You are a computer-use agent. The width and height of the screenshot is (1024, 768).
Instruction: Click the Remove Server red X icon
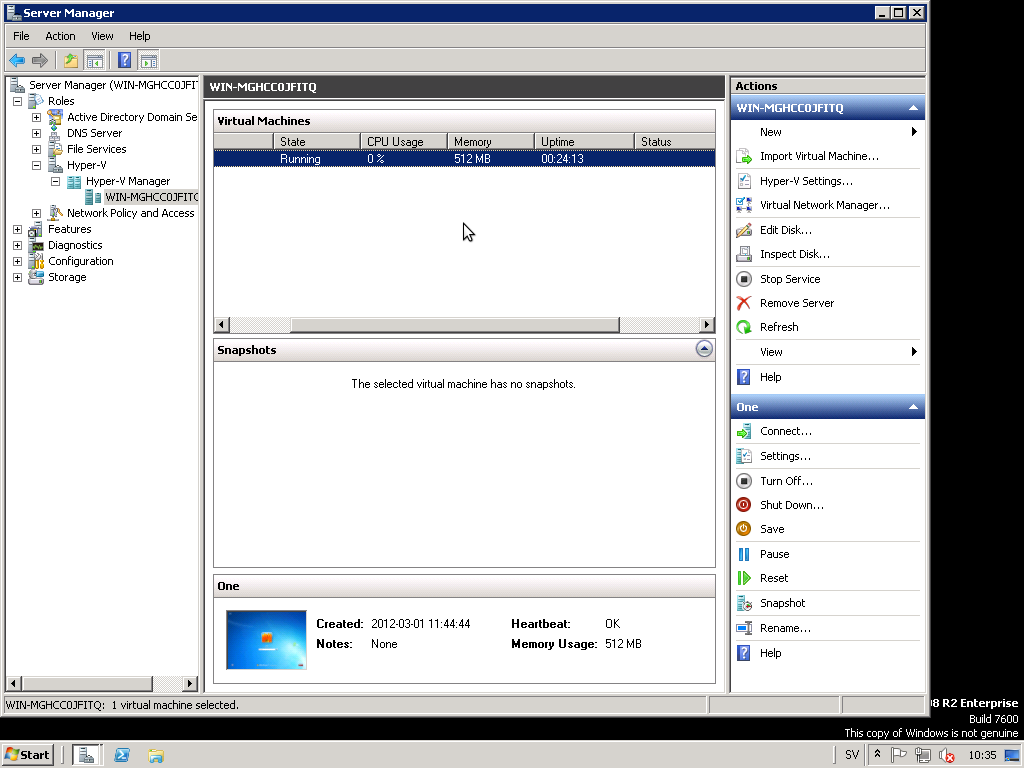point(743,303)
